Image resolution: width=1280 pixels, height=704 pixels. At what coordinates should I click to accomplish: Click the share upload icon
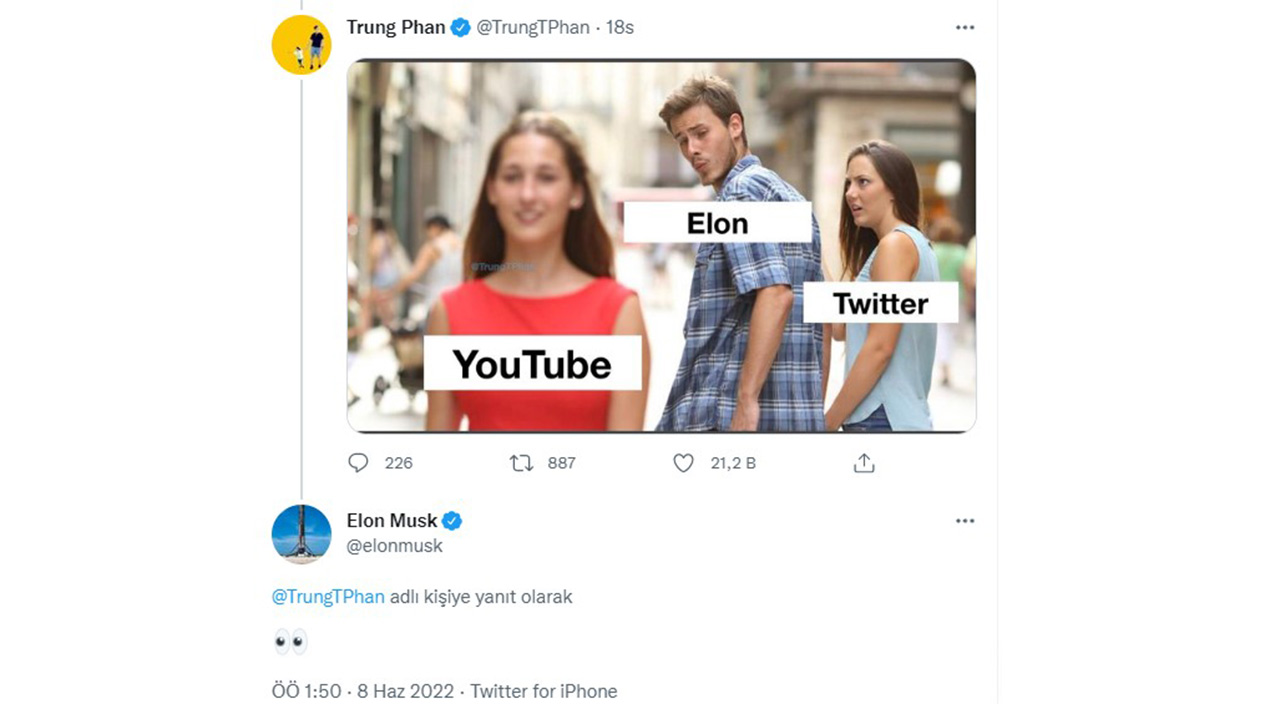pyautogui.click(x=864, y=463)
